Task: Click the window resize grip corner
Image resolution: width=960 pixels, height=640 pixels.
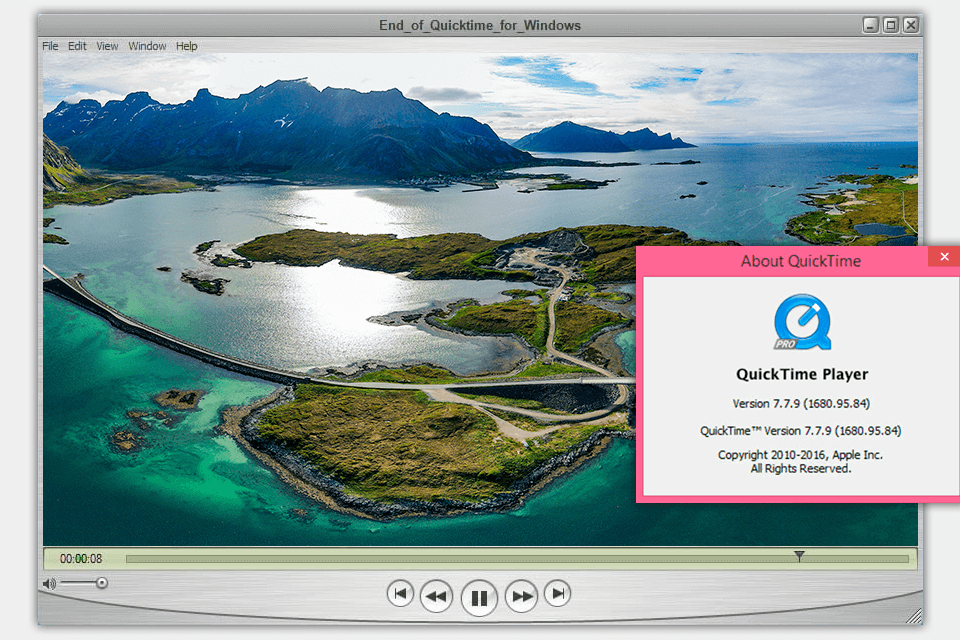Action: click(913, 616)
